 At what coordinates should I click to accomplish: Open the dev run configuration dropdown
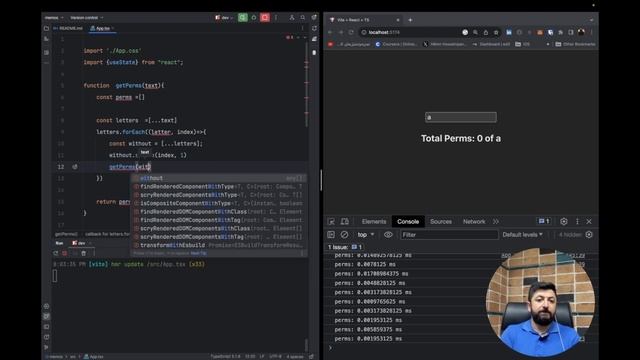pyautogui.click(x=224, y=18)
